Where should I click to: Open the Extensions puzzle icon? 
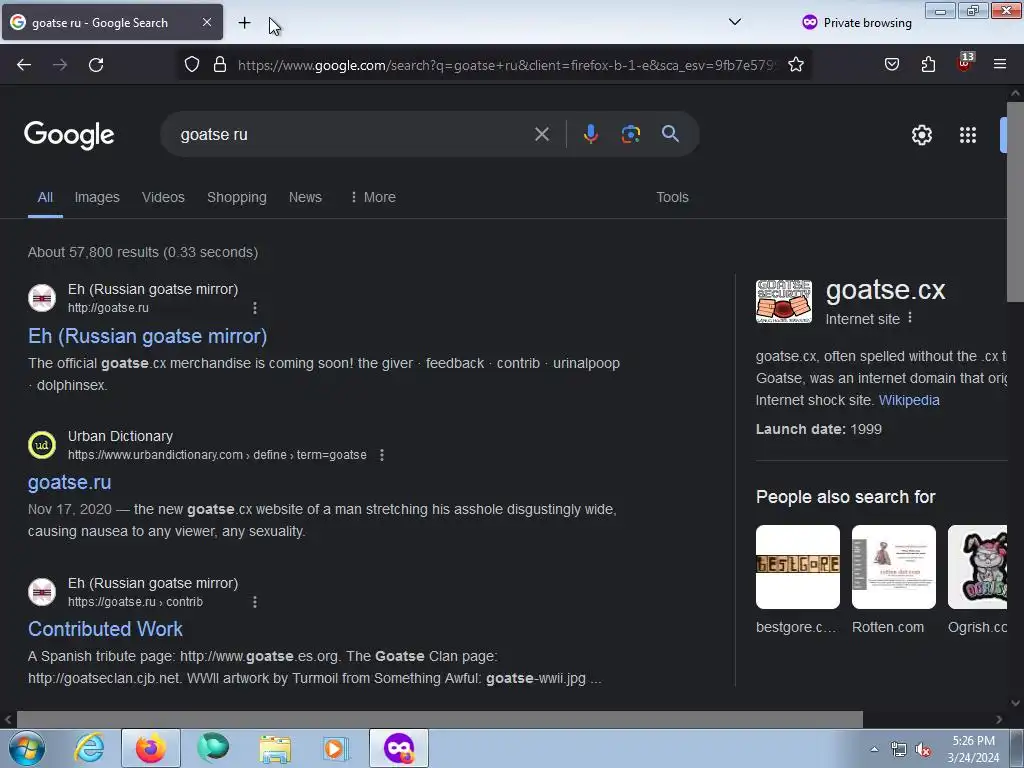[x=928, y=65]
